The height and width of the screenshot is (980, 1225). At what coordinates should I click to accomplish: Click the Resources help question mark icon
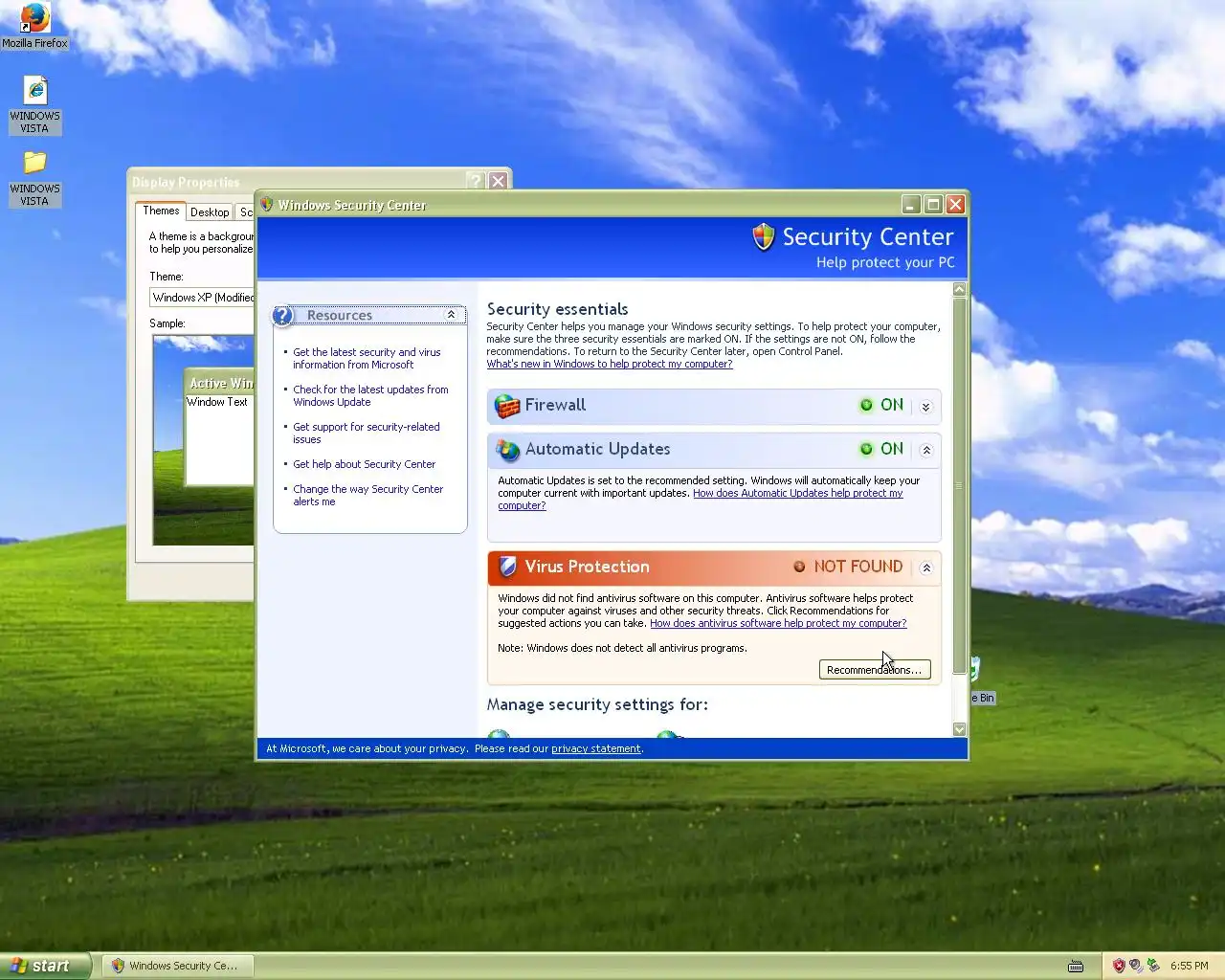(x=282, y=315)
